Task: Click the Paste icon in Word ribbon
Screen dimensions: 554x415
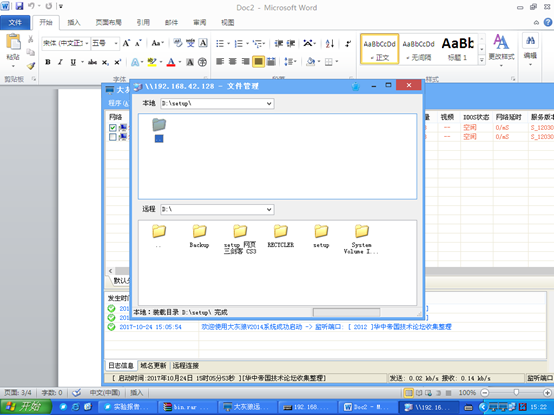Action: tap(13, 42)
